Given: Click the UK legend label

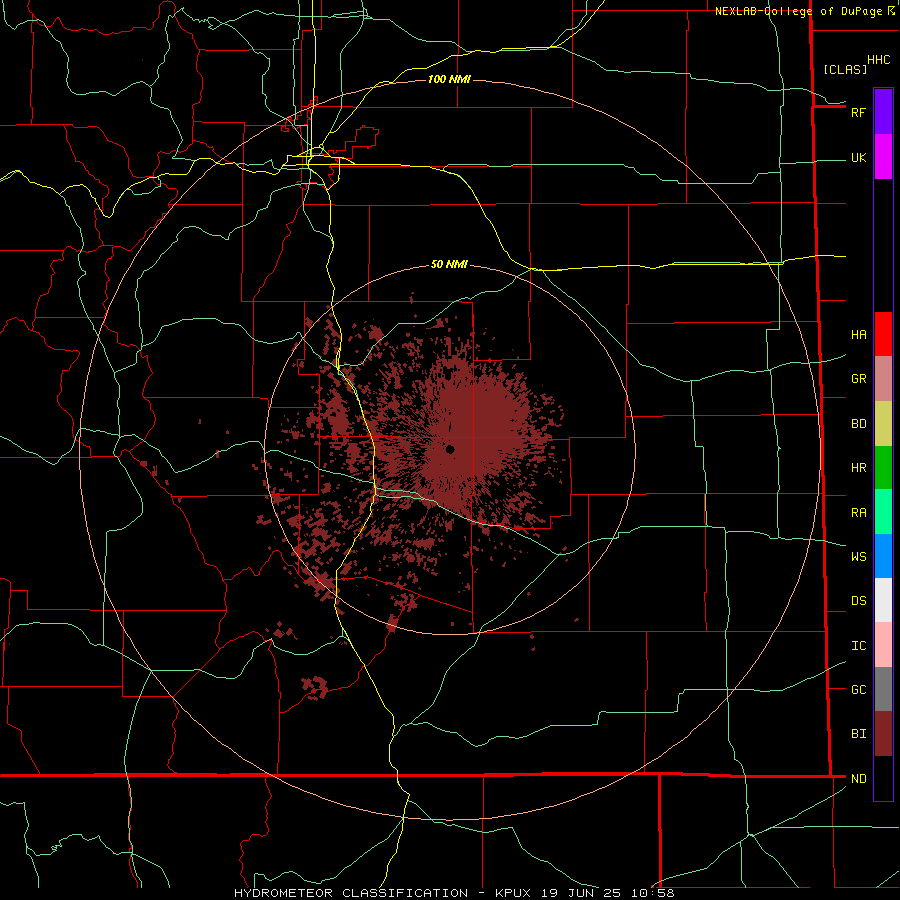Looking at the screenshot, I should pos(858,157).
